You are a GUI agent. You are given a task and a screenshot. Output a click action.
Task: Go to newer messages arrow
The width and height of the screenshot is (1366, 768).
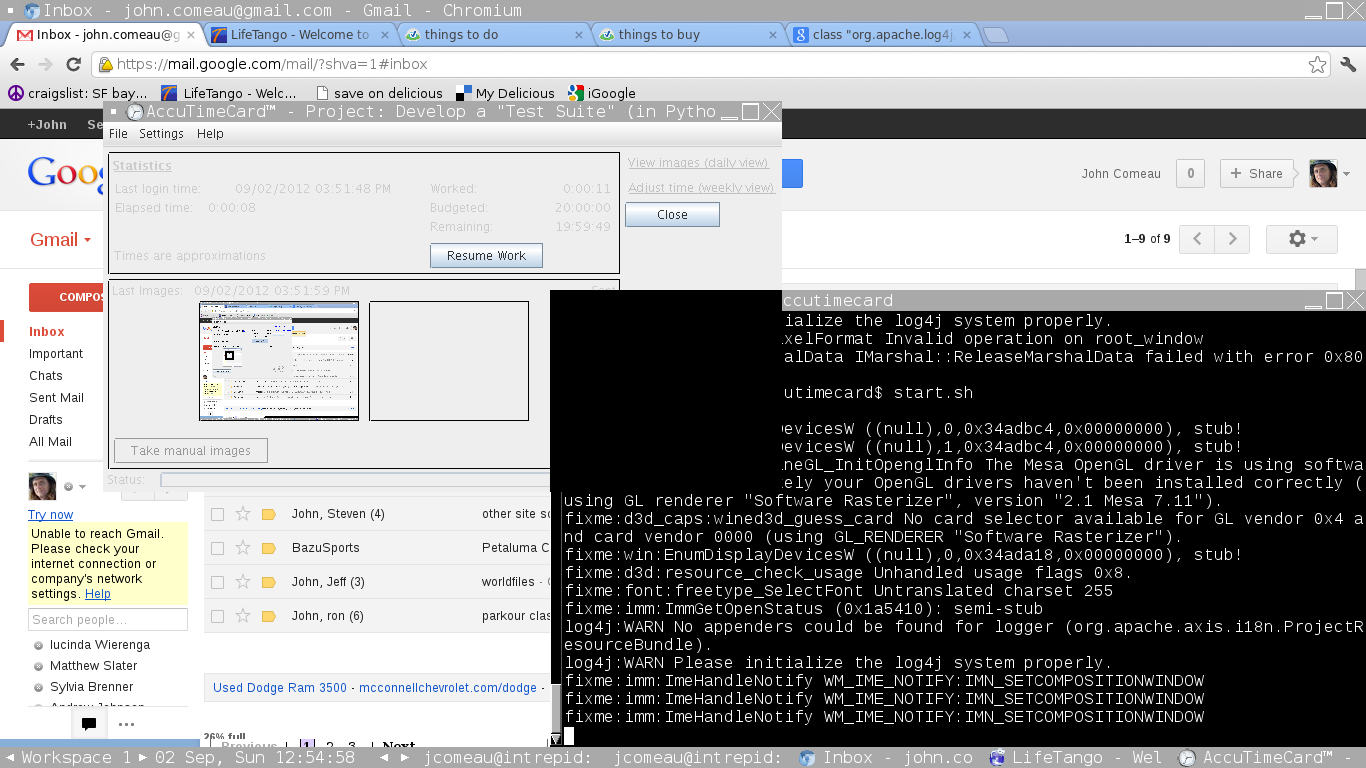pos(1197,239)
